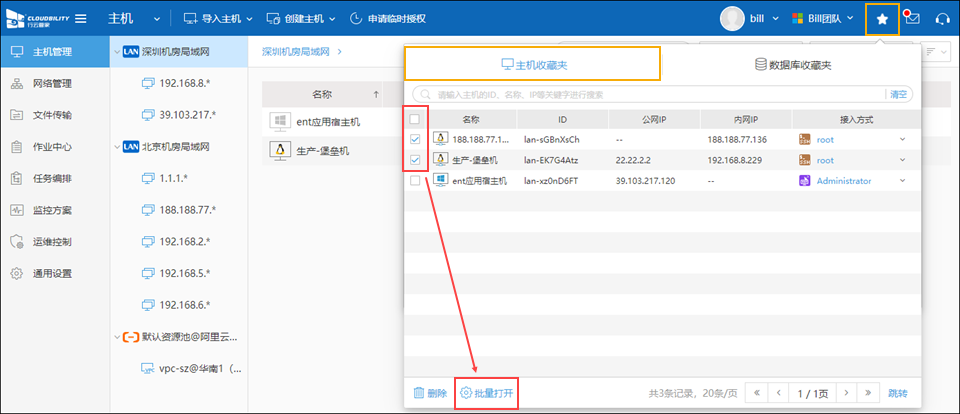Check the ent应用宿主机 favorite checkbox

[415, 181]
